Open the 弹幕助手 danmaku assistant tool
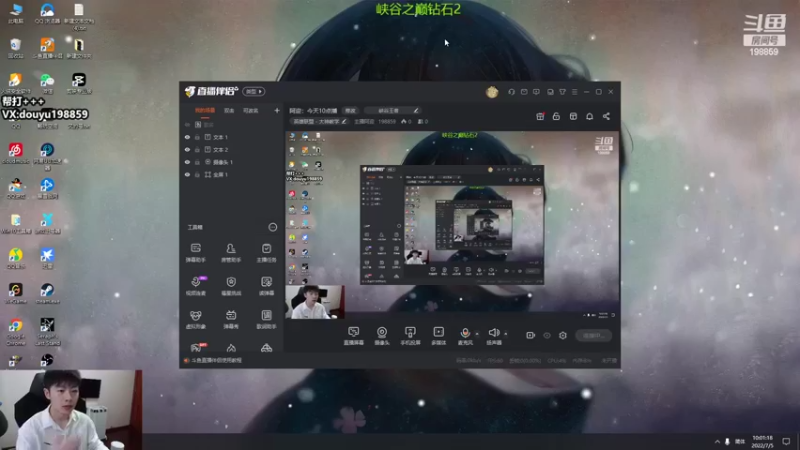The image size is (800, 450). pyautogui.click(x=195, y=252)
